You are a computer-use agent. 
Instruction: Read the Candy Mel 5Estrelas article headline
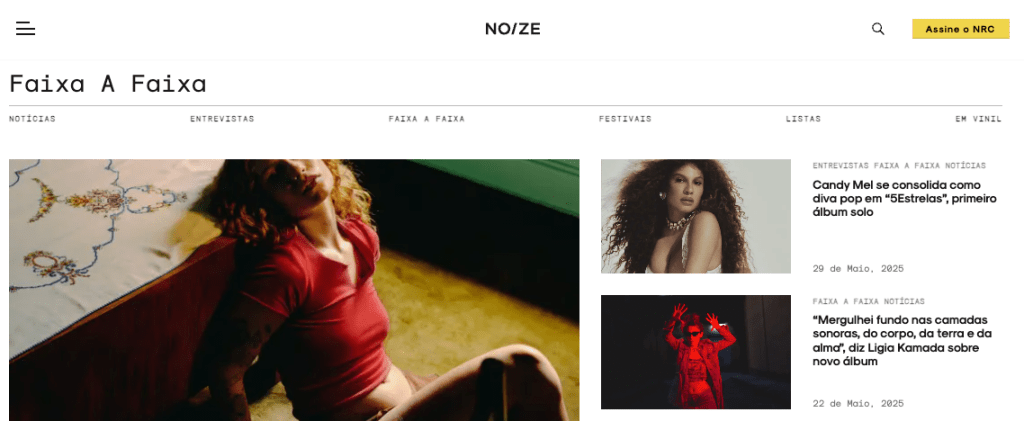(x=904, y=198)
